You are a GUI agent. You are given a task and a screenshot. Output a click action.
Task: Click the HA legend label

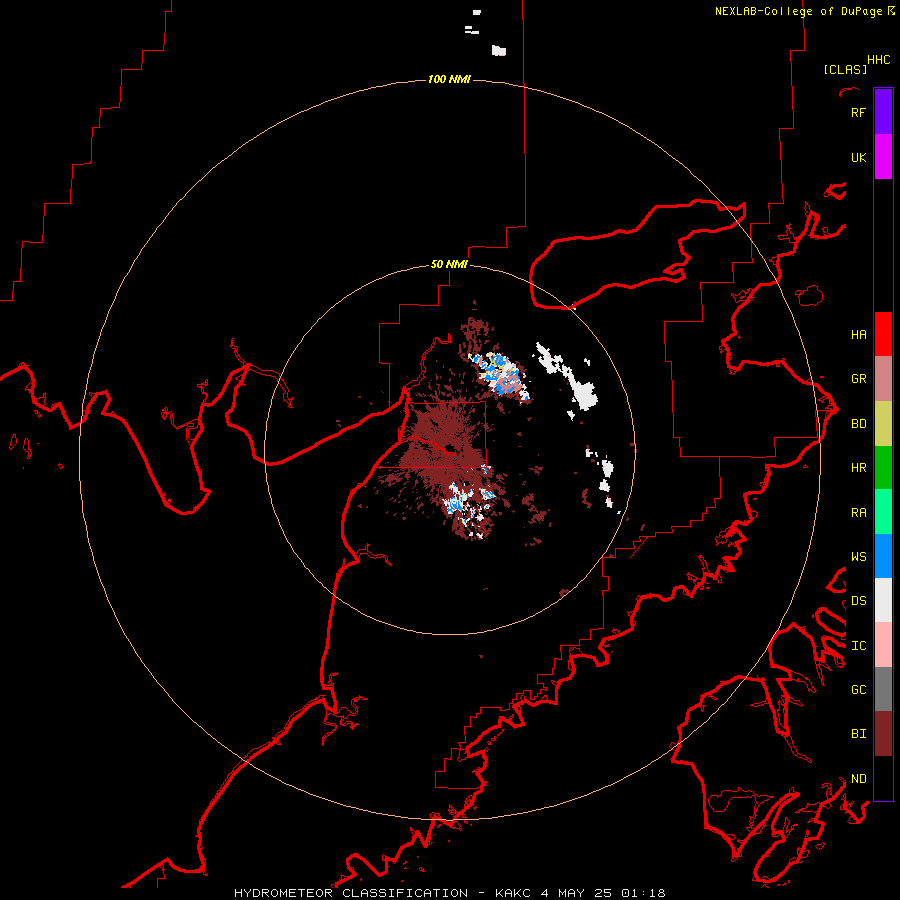click(x=858, y=335)
